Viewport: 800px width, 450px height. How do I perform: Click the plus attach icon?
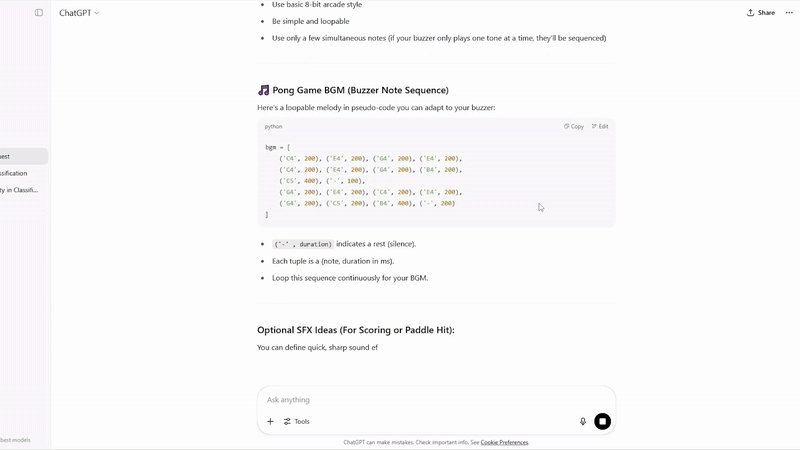(270, 422)
